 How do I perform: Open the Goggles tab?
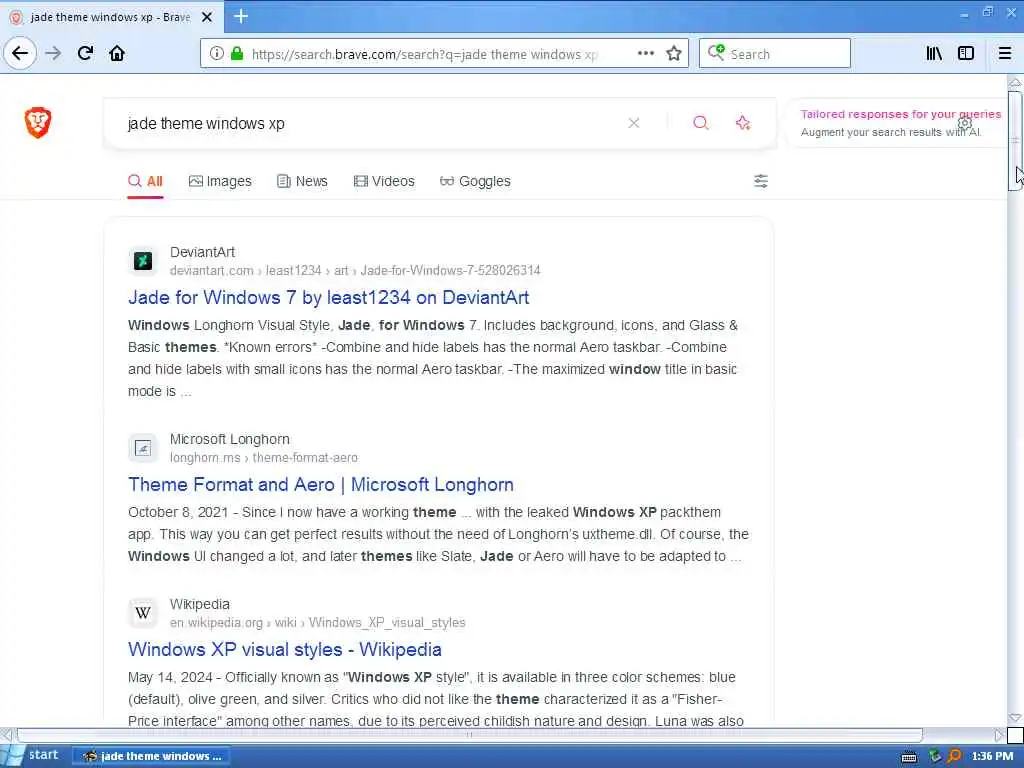(x=475, y=182)
